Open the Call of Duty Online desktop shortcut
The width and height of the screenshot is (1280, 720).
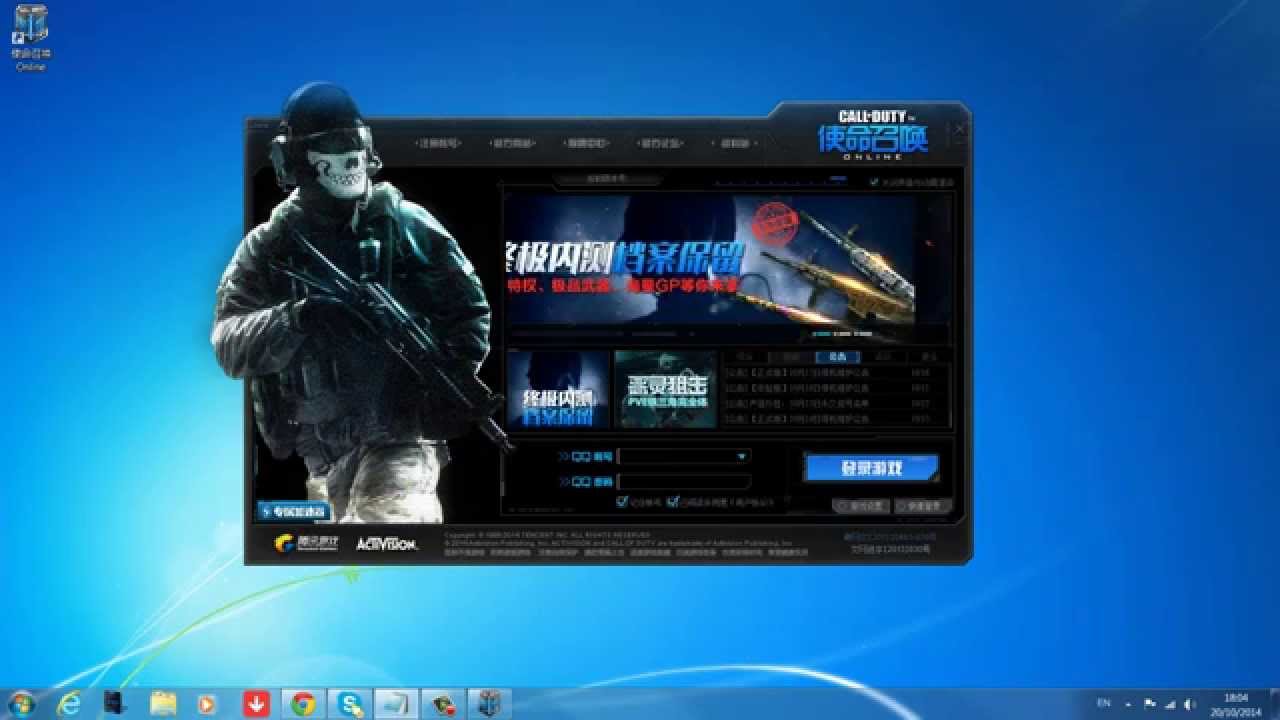click(x=31, y=38)
